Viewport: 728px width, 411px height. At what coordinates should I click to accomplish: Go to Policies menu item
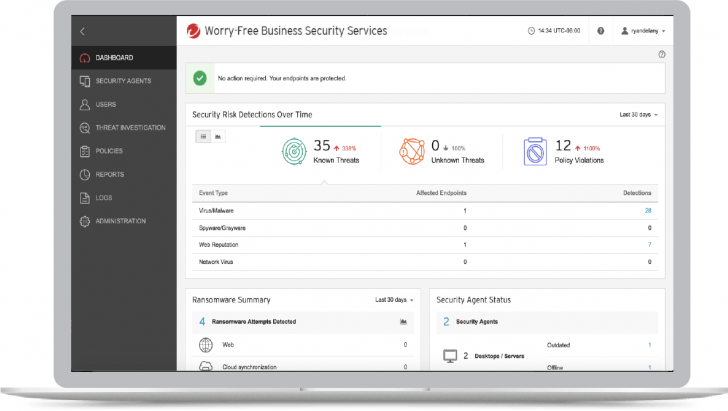click(x=124, y=151)
